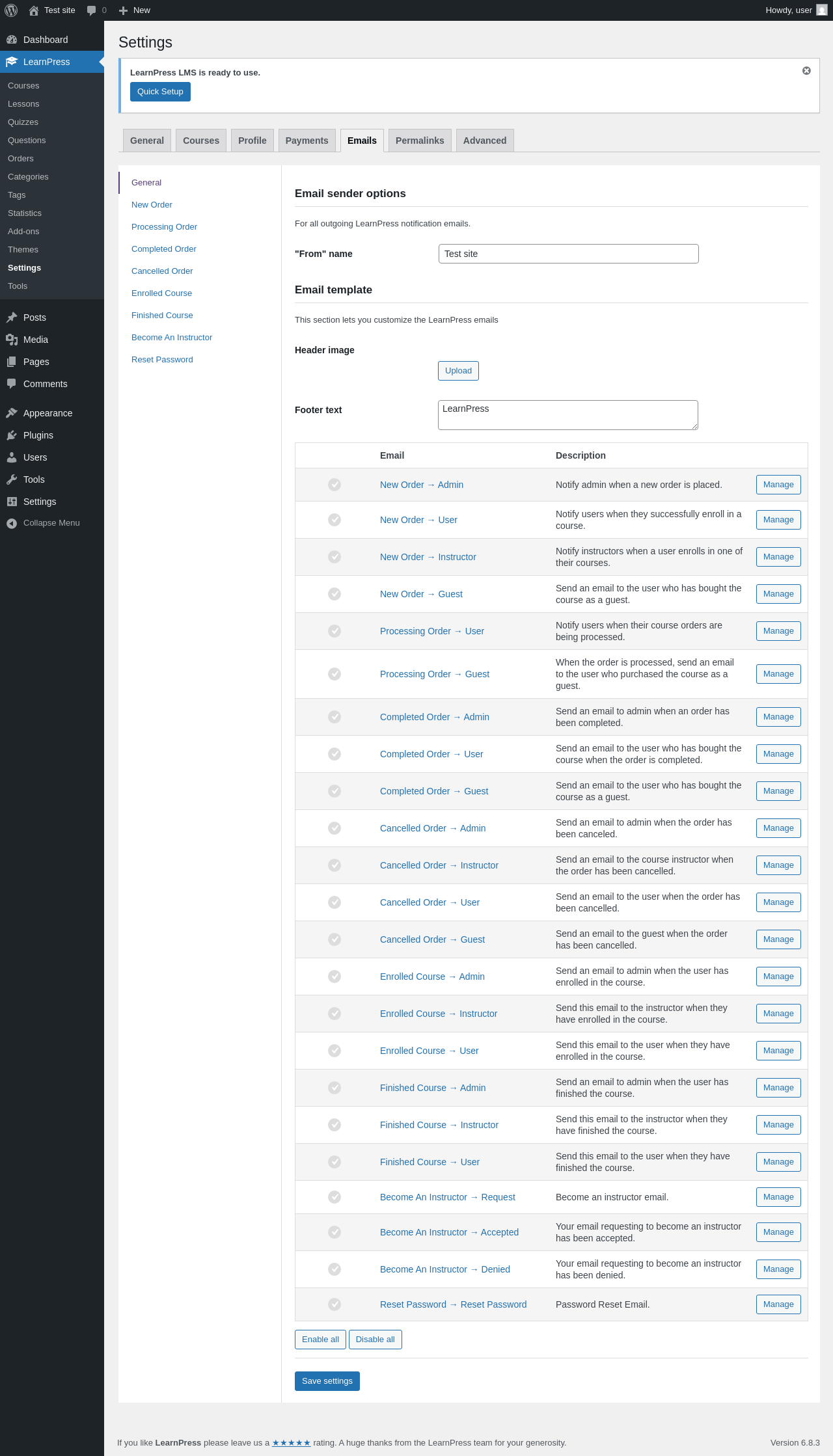Click the Collapse Menu arrow icon
Image resolution: width=833 pixels, height=1456 pixels.
click(12, 523)
